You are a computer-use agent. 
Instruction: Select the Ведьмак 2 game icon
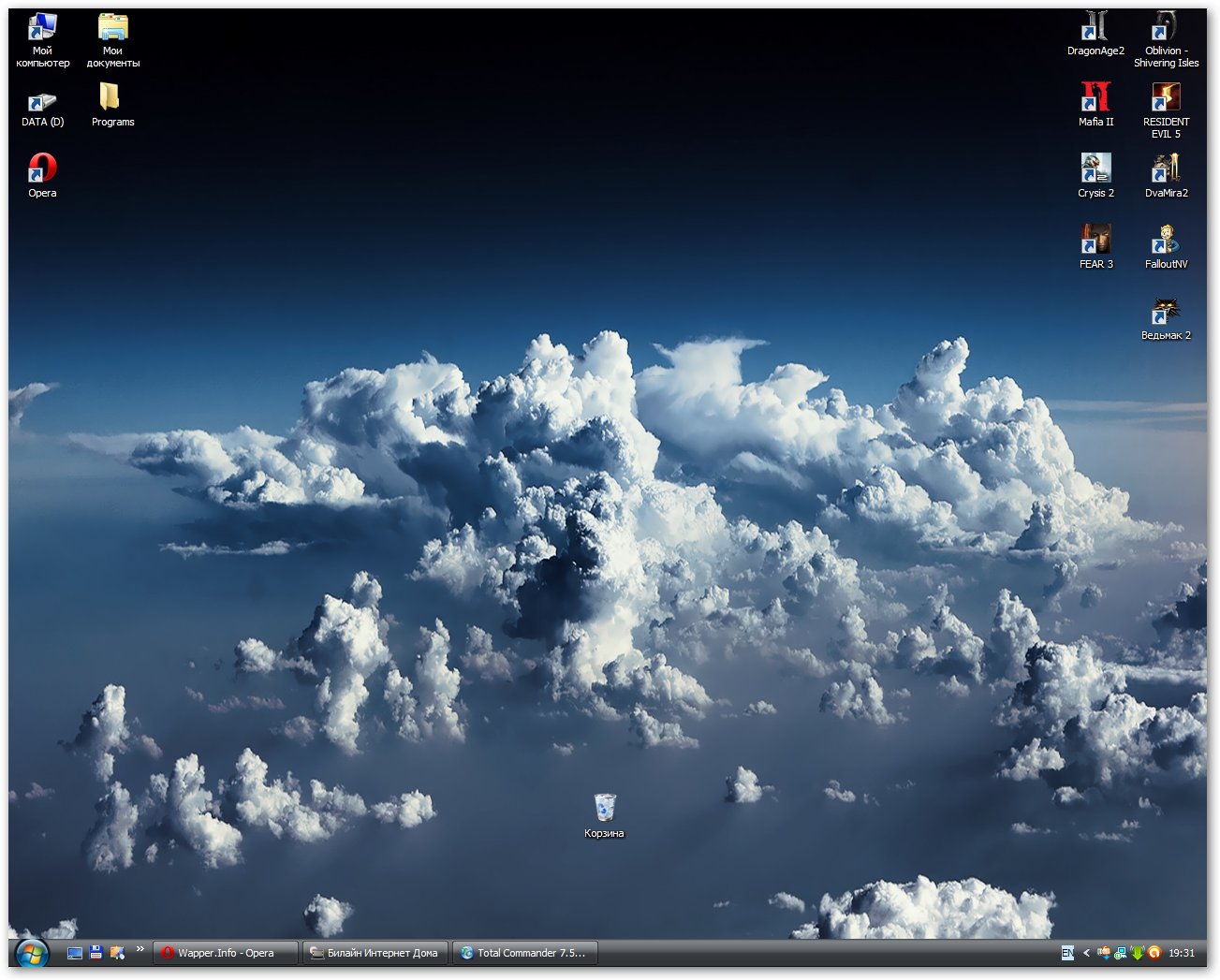(x=1166, y=312)
